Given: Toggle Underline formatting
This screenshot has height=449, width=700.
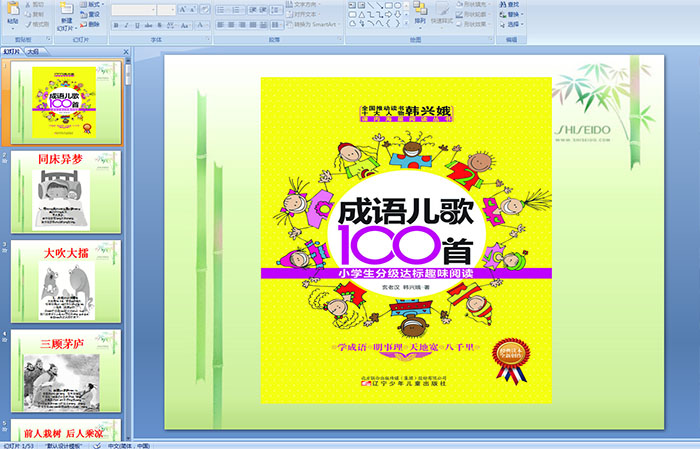Looking at the screenshot, I should click(x=137, y=25).
